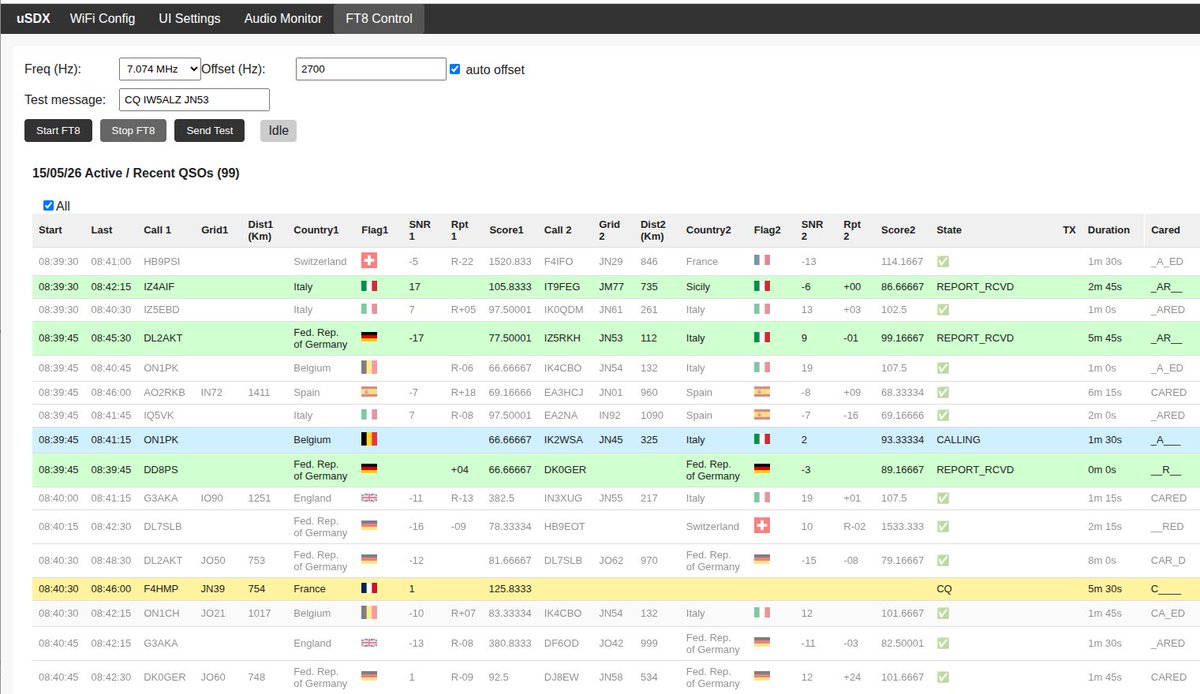Click the DF6OD callsign cell
This screenshot has width=1200, height=694.
(x=562, y=643)
